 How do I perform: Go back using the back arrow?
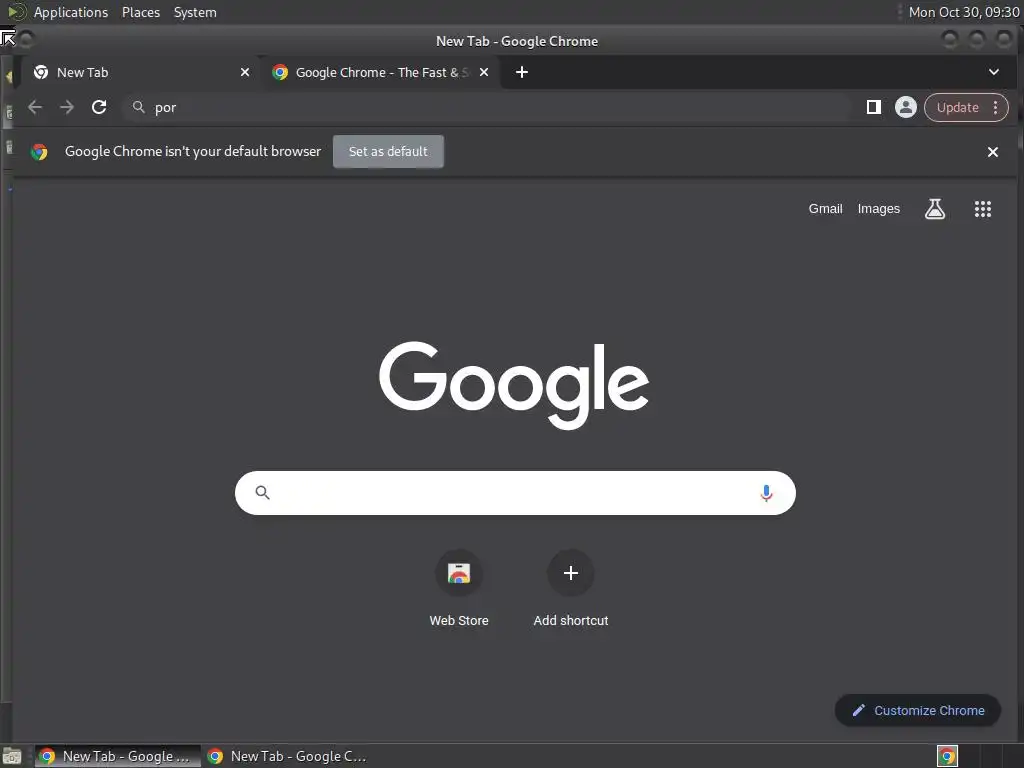(x=35, y=107)
